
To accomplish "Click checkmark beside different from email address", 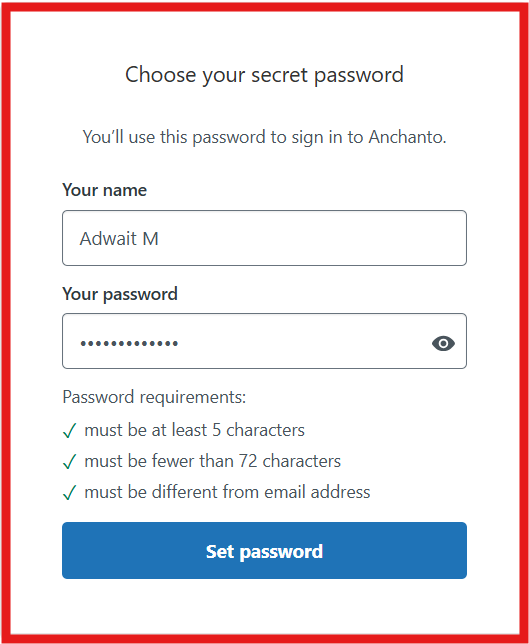I will click(x=69, y=492).
